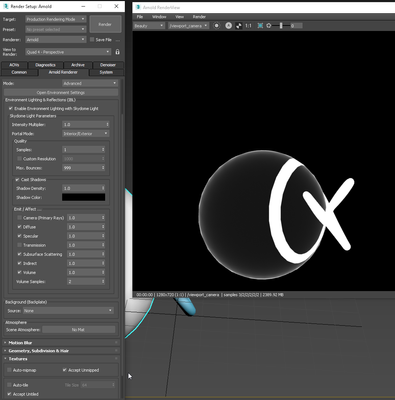Open the Mode dropdown set to Advanced
Screen dimensions: 395x400
(90, 83)
